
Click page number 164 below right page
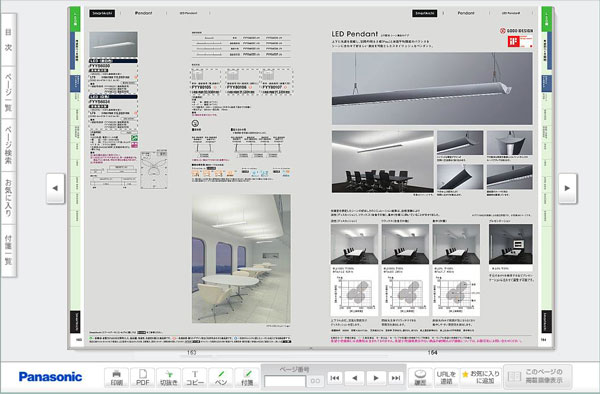[432, 352]
